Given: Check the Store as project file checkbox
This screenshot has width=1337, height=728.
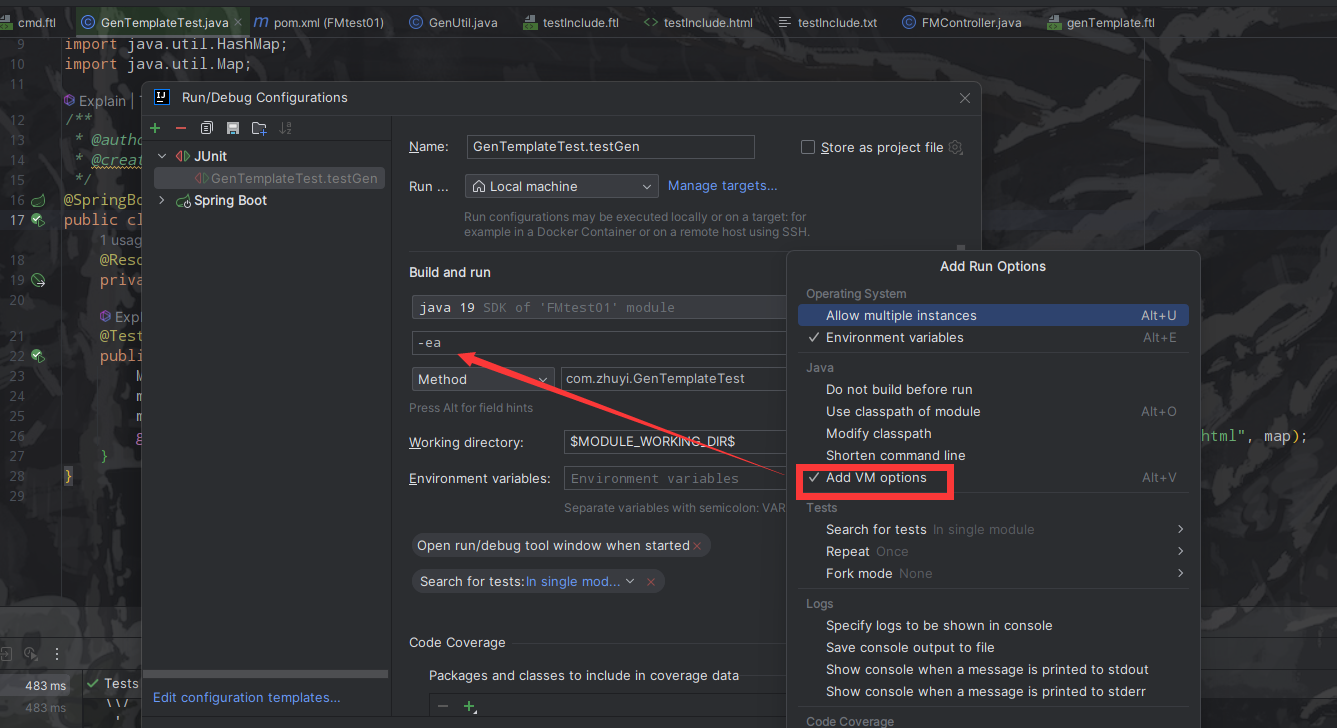Looking at the screenshot, I should coord(807,147).
